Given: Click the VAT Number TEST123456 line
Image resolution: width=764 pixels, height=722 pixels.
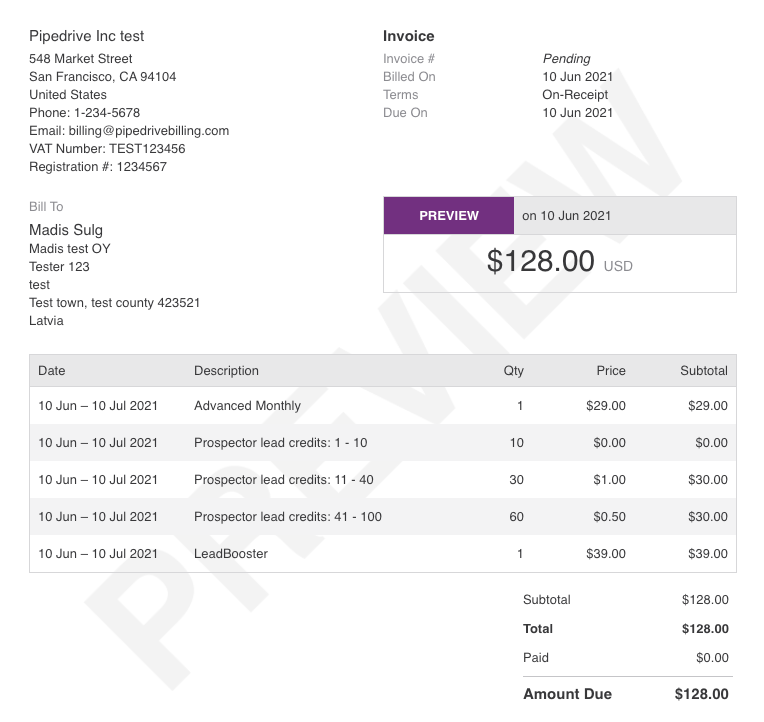Looking at the screenshot, I should tap(107, 149).
